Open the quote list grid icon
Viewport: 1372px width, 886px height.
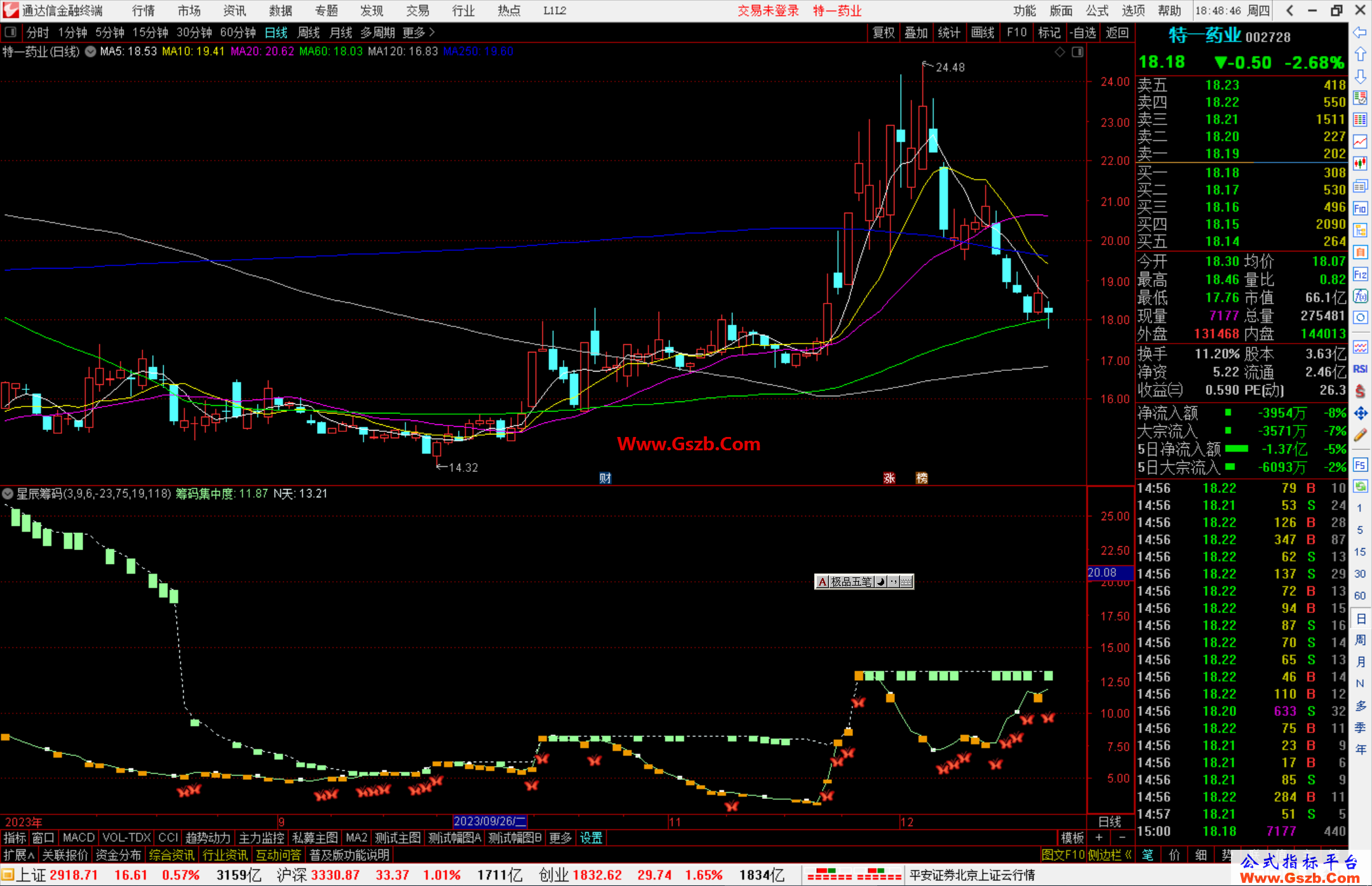[1360, 120]
